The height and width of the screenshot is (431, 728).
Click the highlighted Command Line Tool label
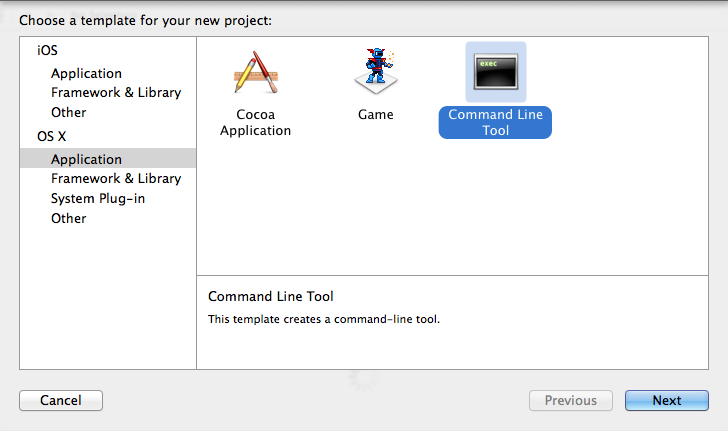494,122
